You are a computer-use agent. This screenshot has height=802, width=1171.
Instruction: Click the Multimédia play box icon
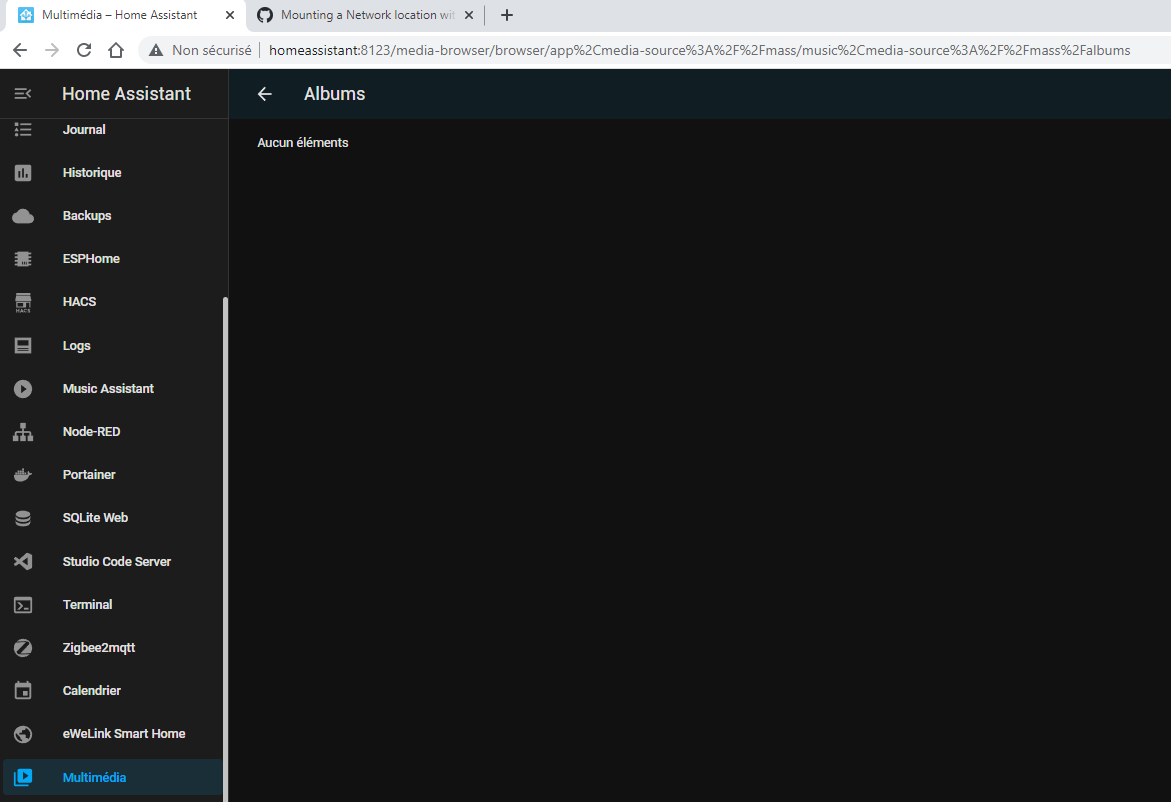tap(23, 777)
